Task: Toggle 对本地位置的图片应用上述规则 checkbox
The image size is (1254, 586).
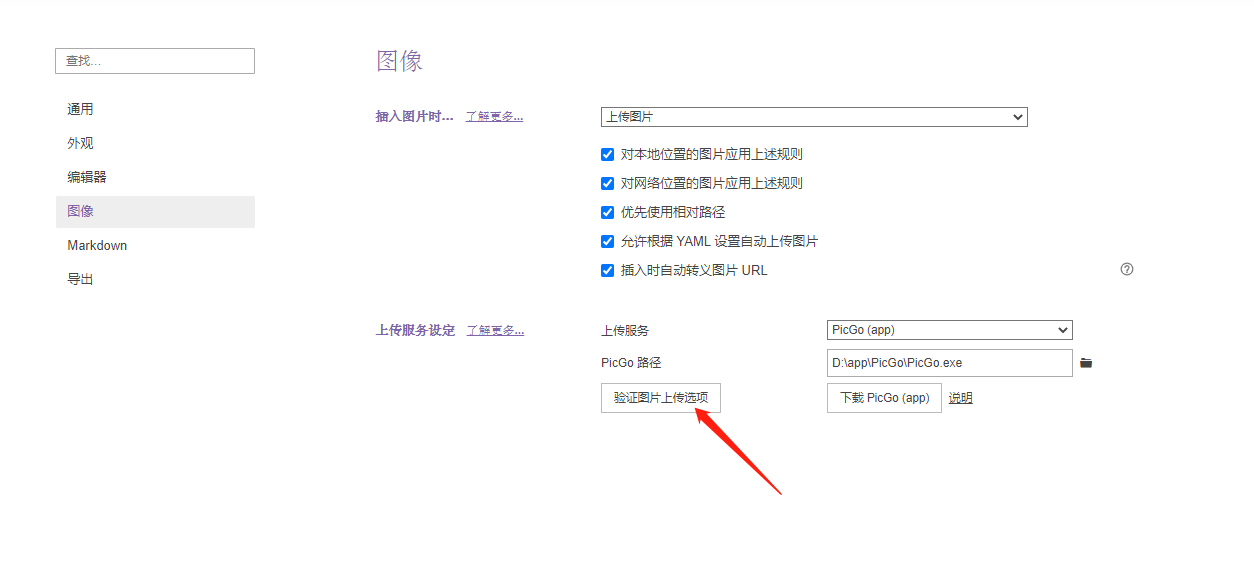Action: (607, 155)
